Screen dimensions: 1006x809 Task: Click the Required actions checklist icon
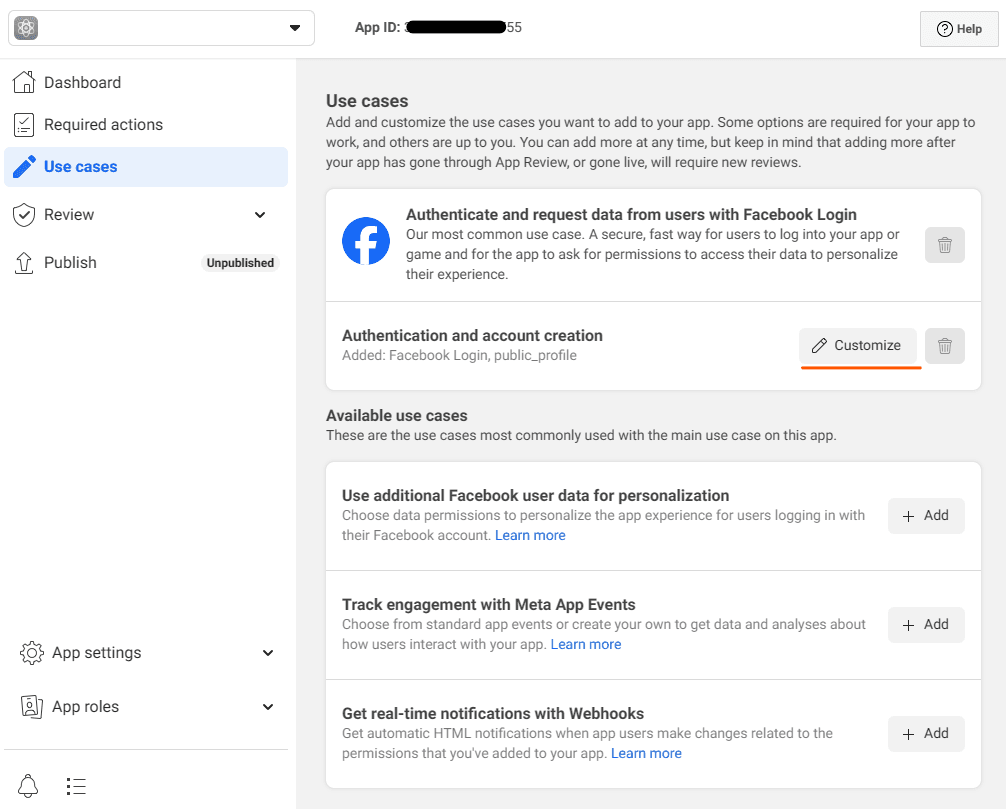24,124
